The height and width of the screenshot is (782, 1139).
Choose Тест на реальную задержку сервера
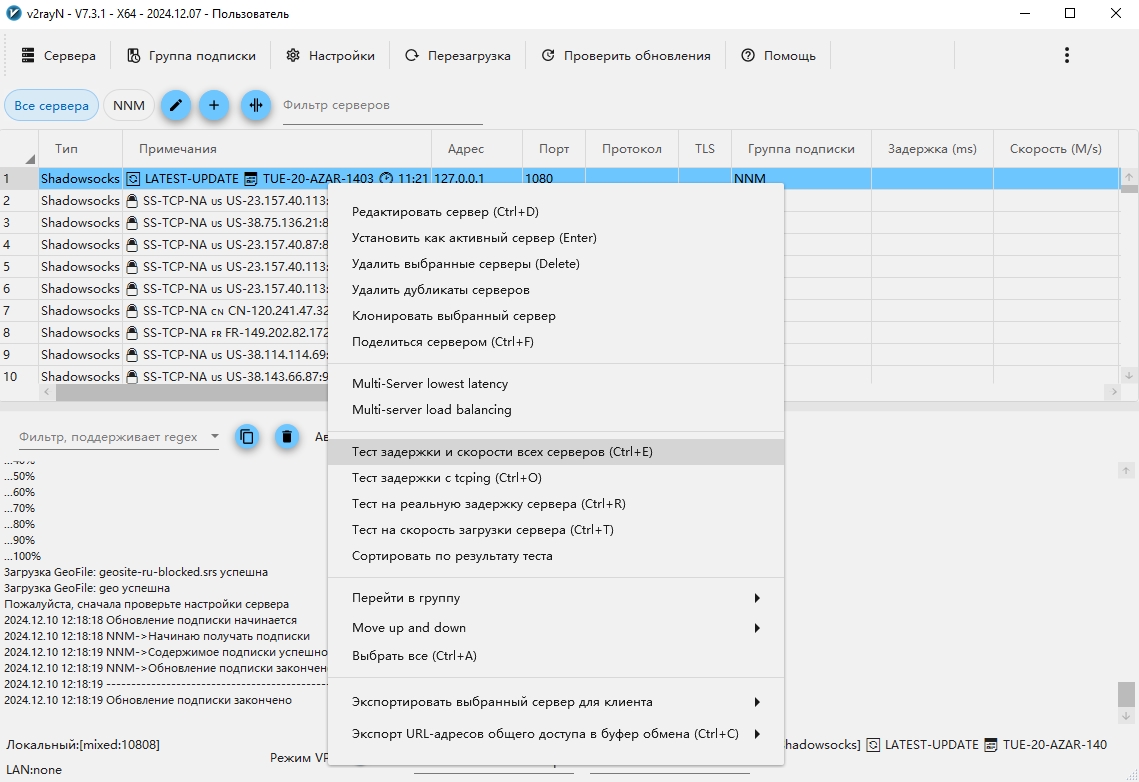[556, 504]
